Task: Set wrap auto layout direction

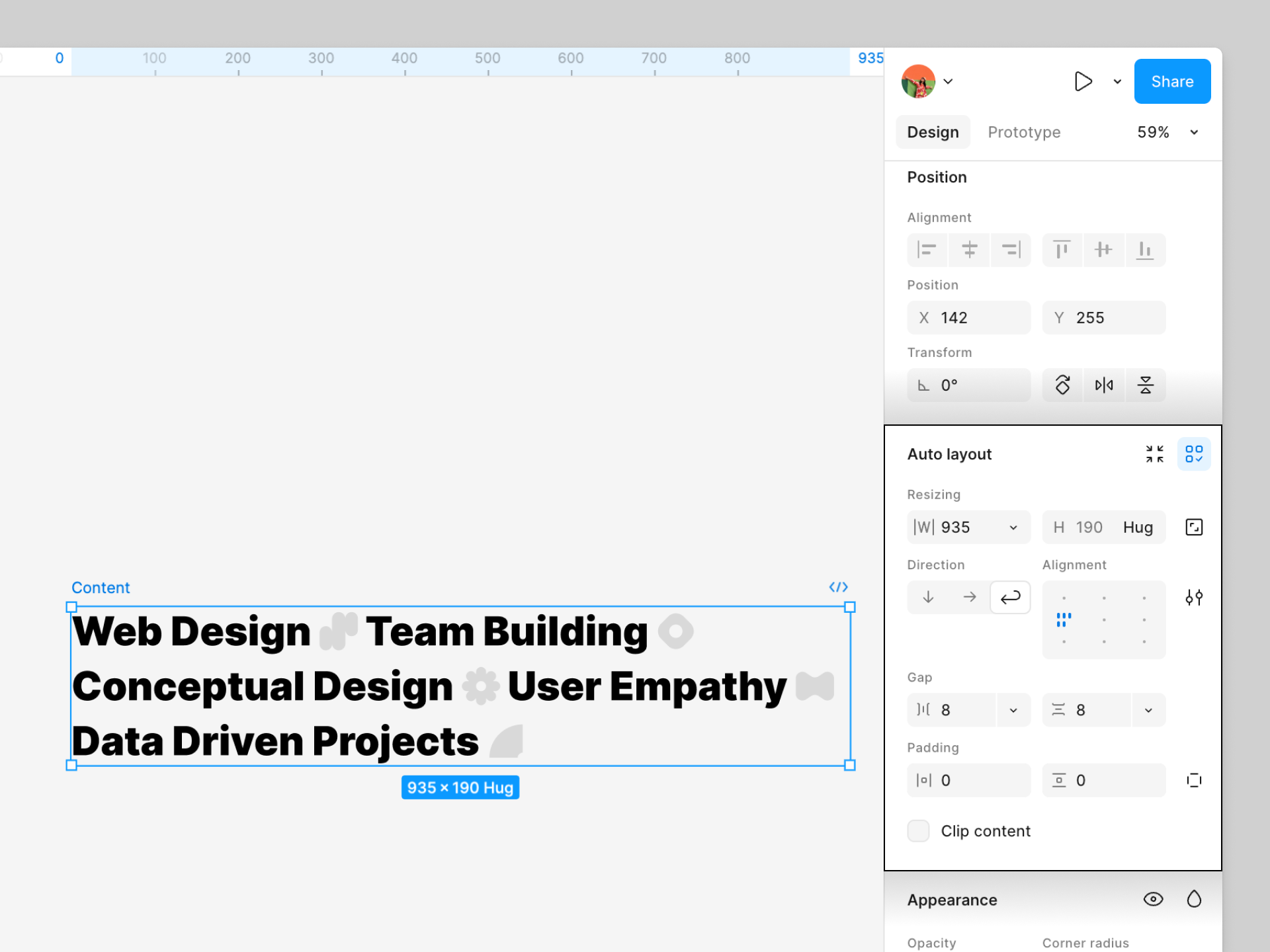Action: coord(1010,598)
